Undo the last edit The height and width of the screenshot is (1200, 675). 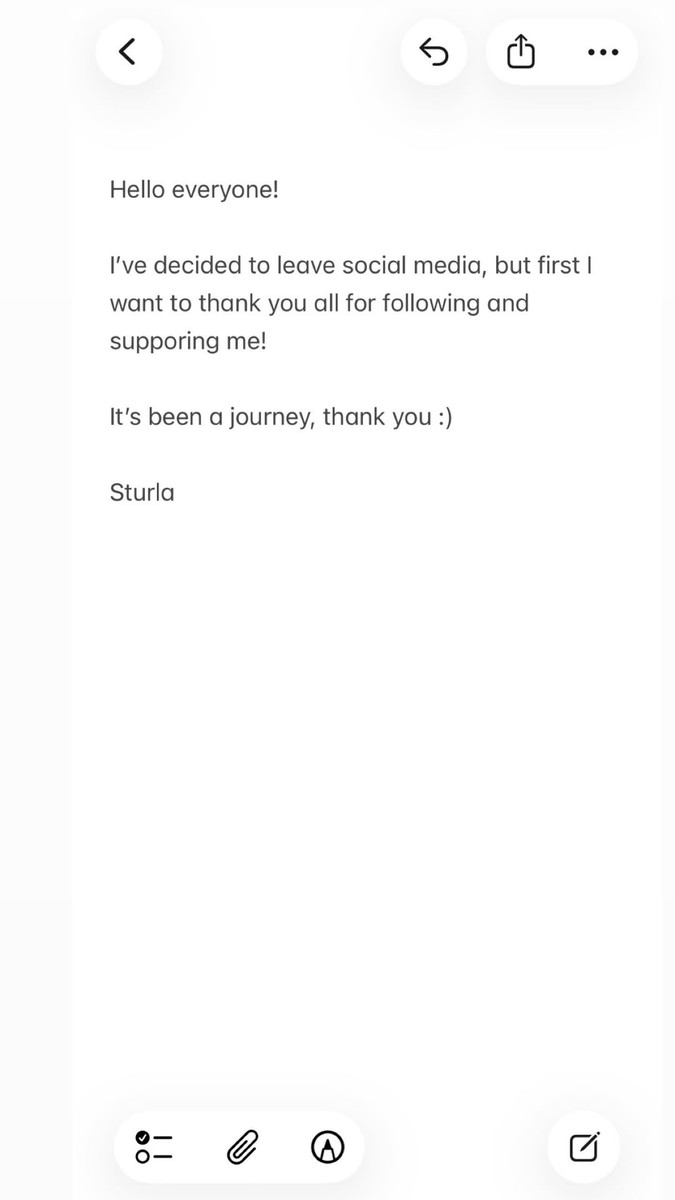[434, 52]
